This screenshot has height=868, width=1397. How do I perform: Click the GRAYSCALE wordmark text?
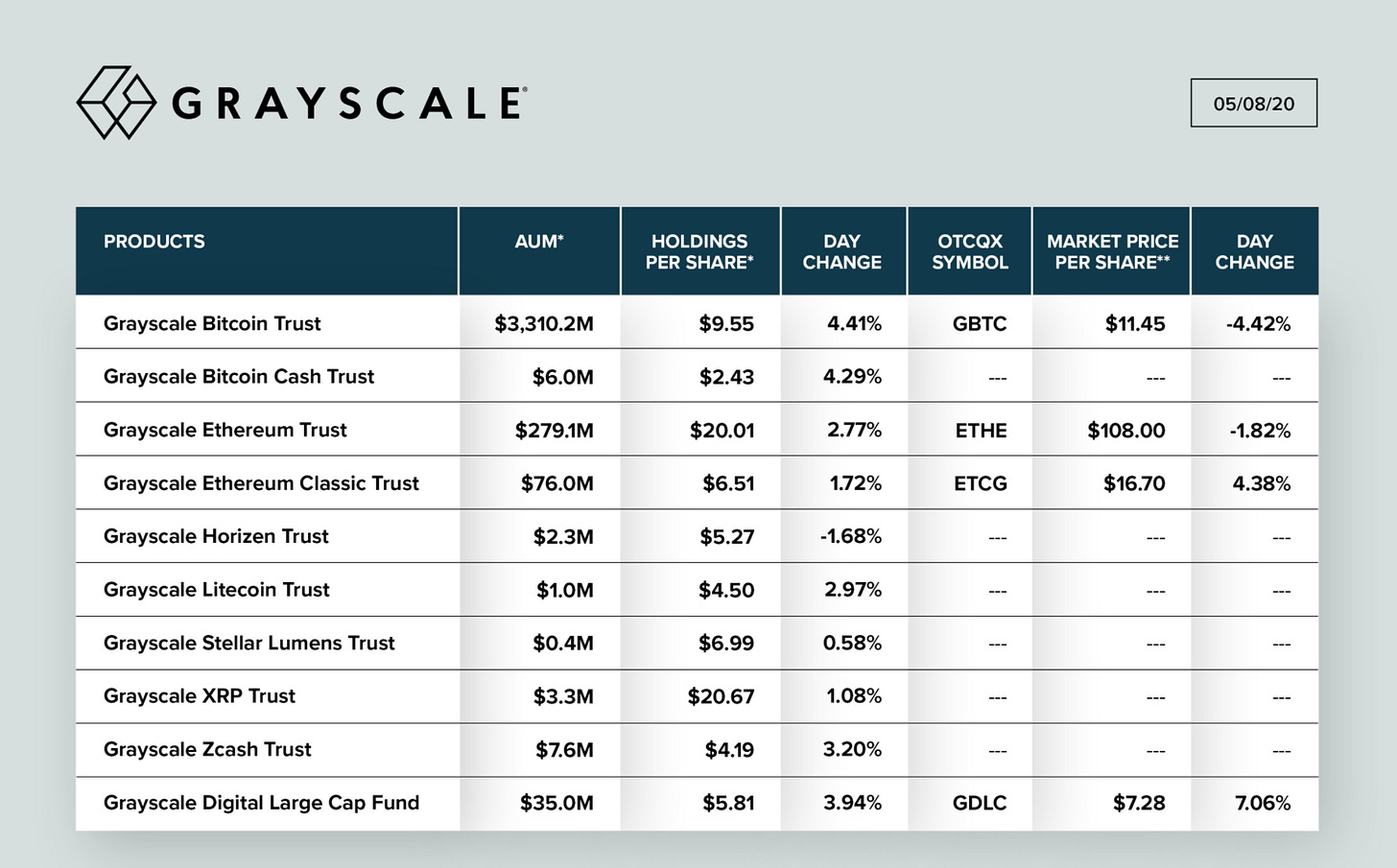[x=348, y=104]
